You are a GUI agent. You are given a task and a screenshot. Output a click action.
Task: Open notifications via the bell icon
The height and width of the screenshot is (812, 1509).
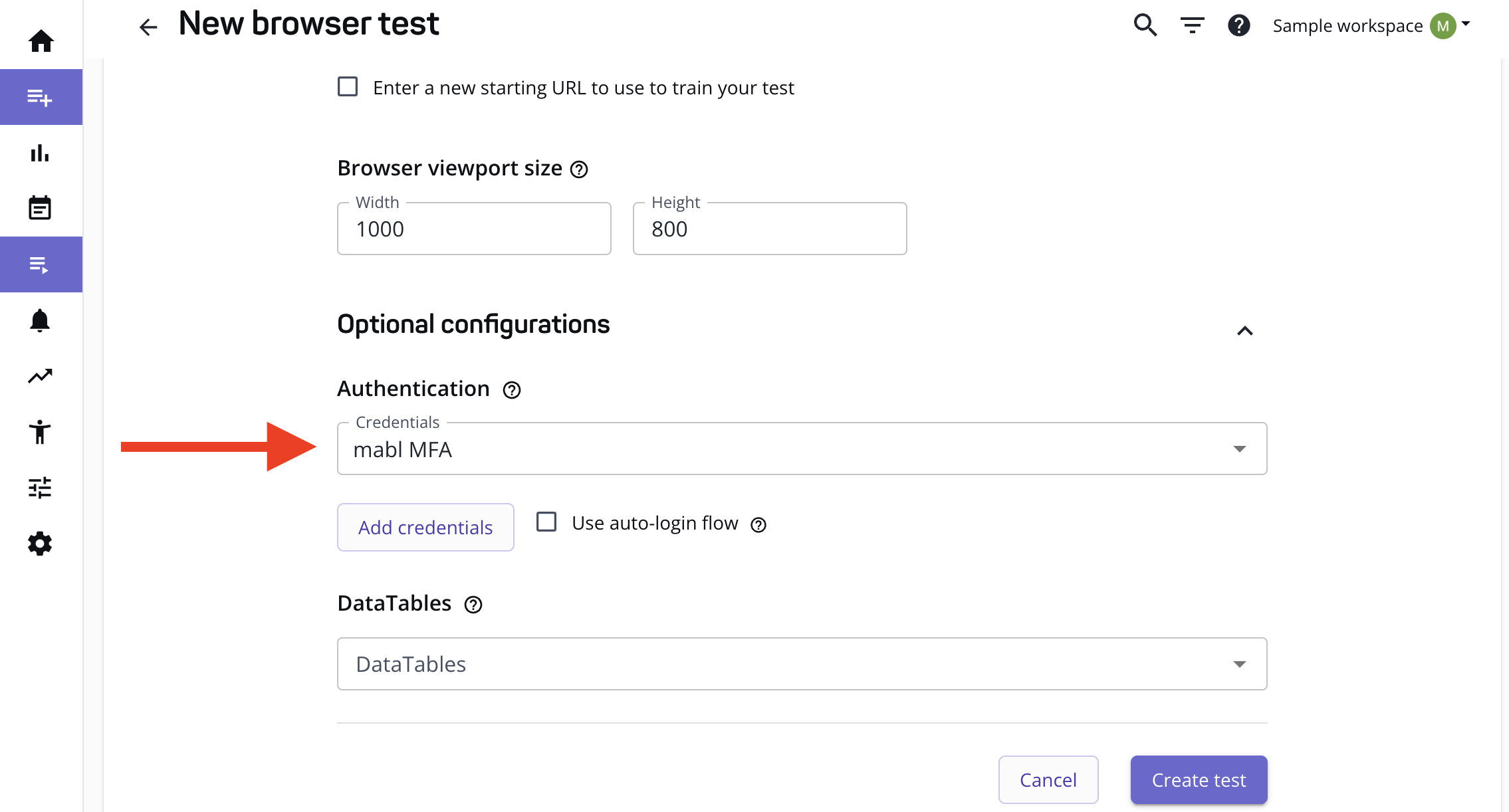(41, 320)
